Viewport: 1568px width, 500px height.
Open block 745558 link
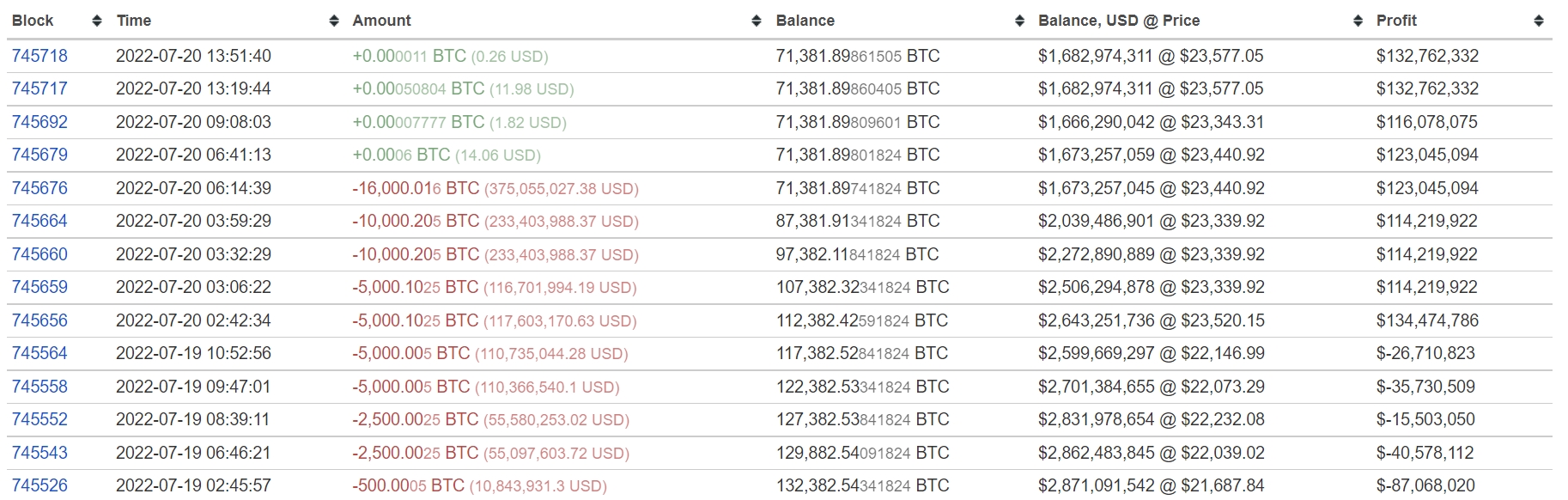point(40,387)
